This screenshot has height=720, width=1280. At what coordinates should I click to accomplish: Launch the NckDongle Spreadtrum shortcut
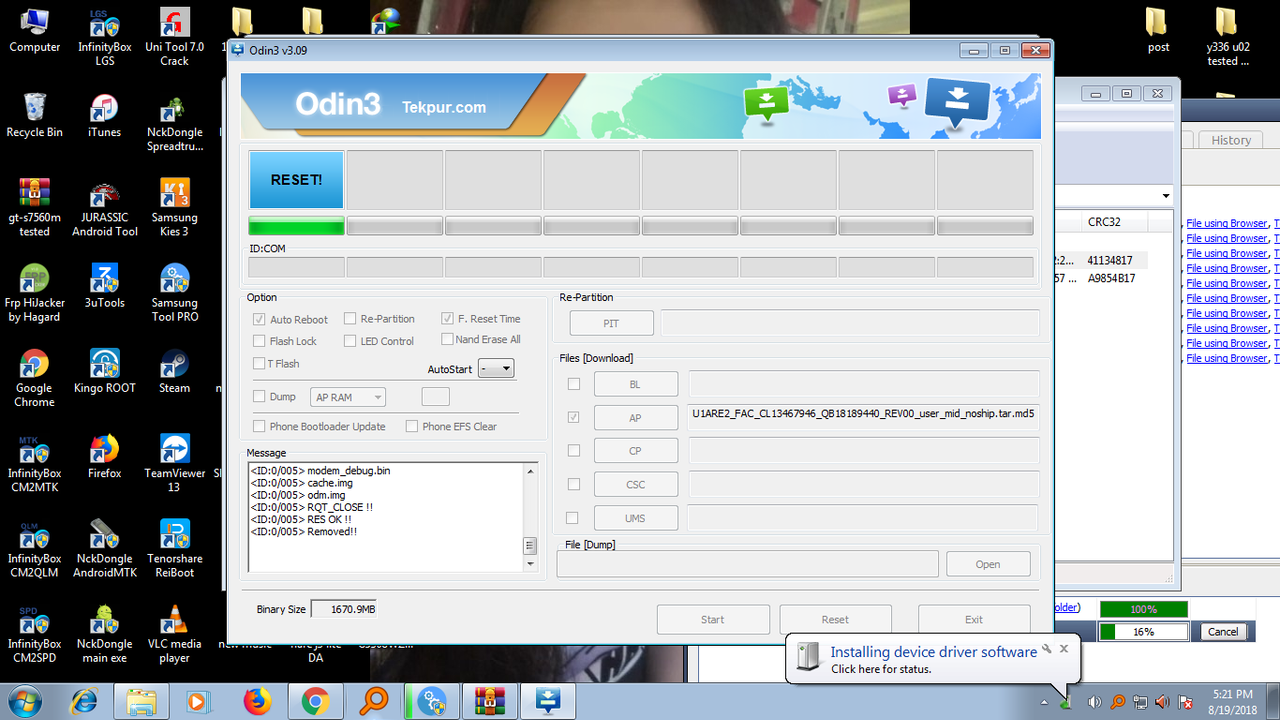174,122
